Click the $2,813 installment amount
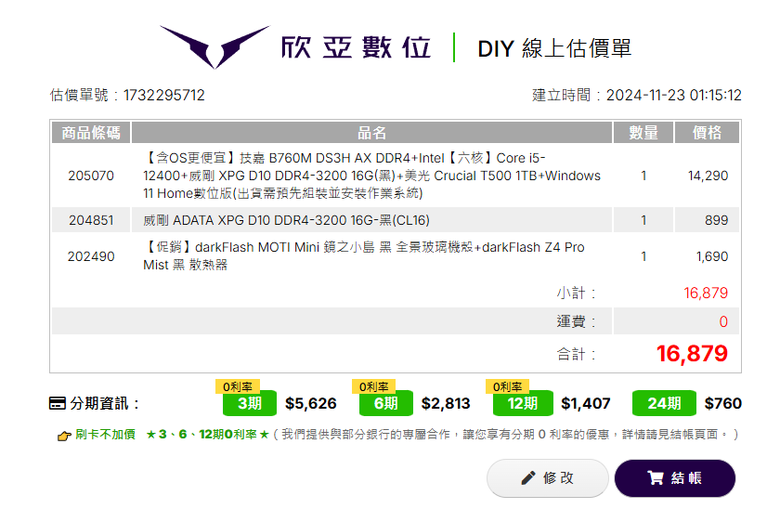This screenshot has height=522, width=780. [446, 404]
